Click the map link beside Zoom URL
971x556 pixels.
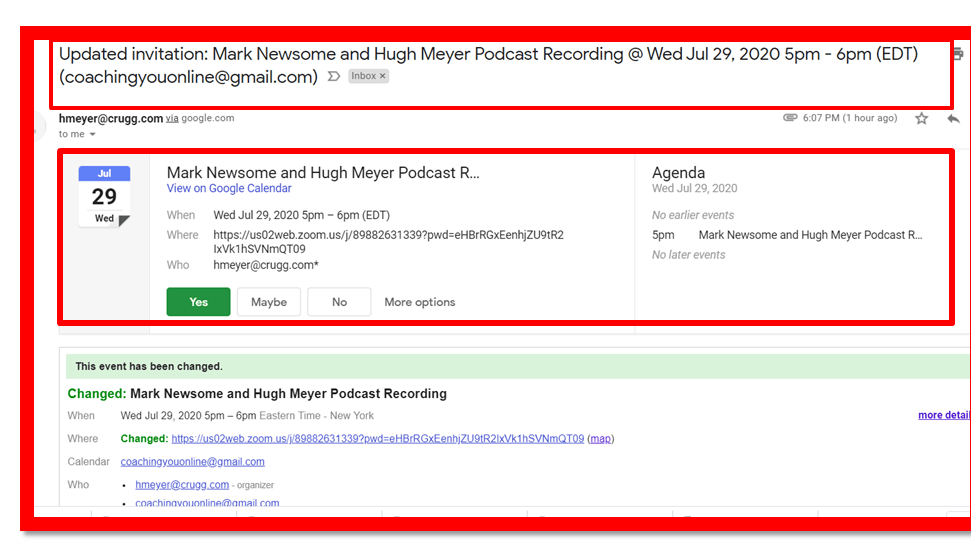[600, 439]
